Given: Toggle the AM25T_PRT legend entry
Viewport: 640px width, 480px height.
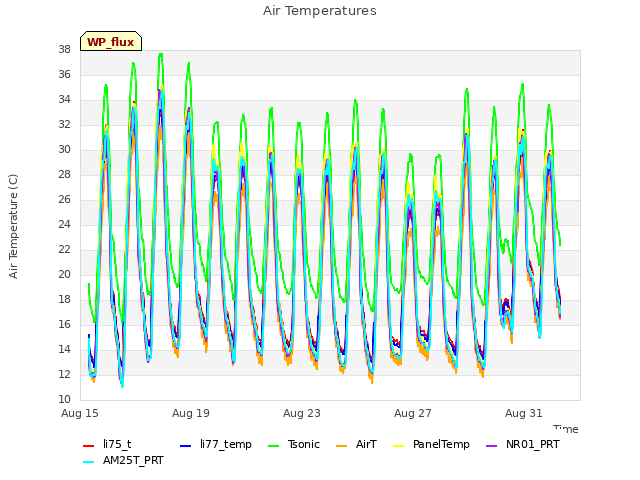Looking at the screenshot, I should click(123, 460).
